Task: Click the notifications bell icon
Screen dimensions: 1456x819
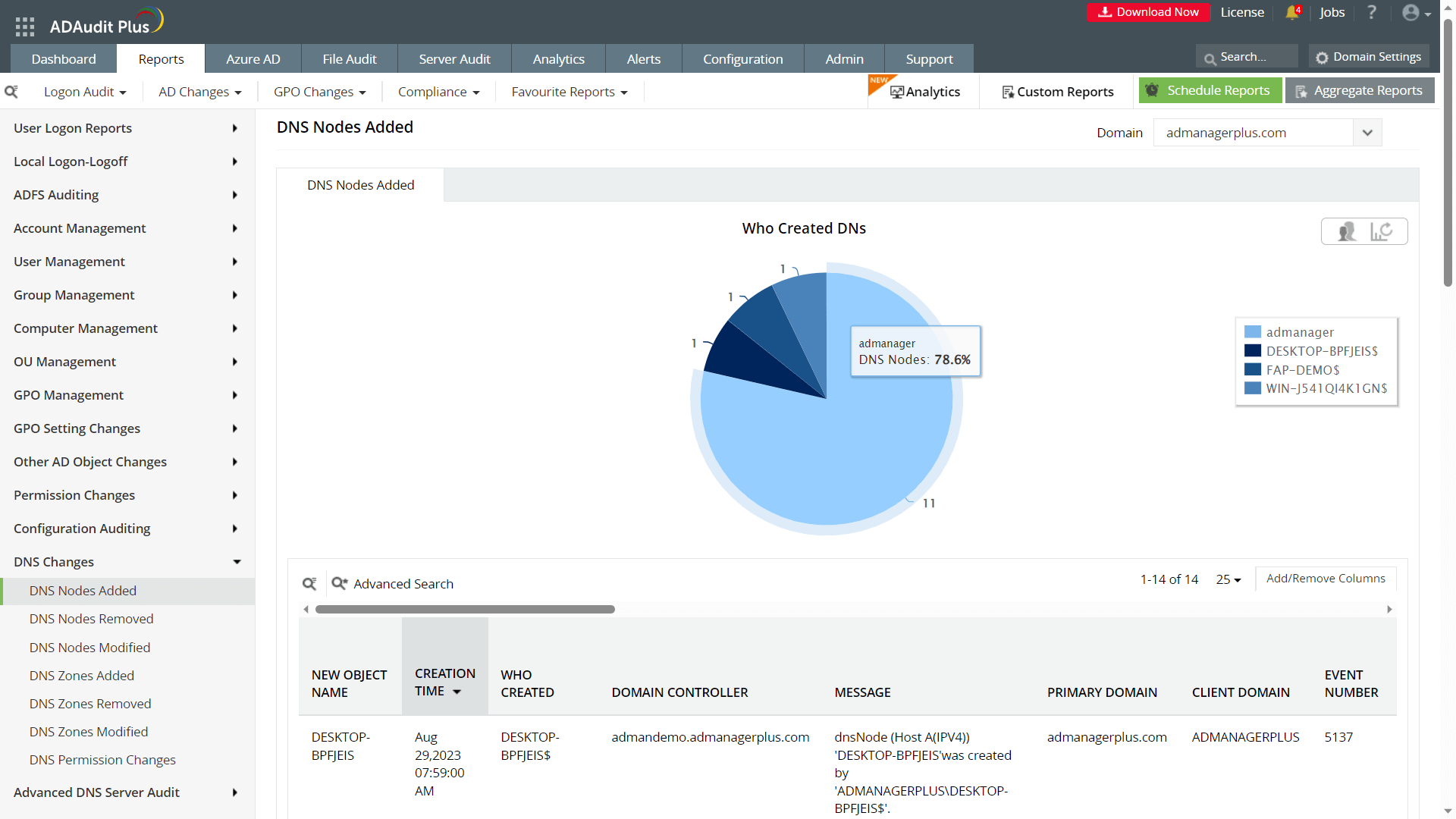Action: pyautogui.click(x=1292, y=13)
